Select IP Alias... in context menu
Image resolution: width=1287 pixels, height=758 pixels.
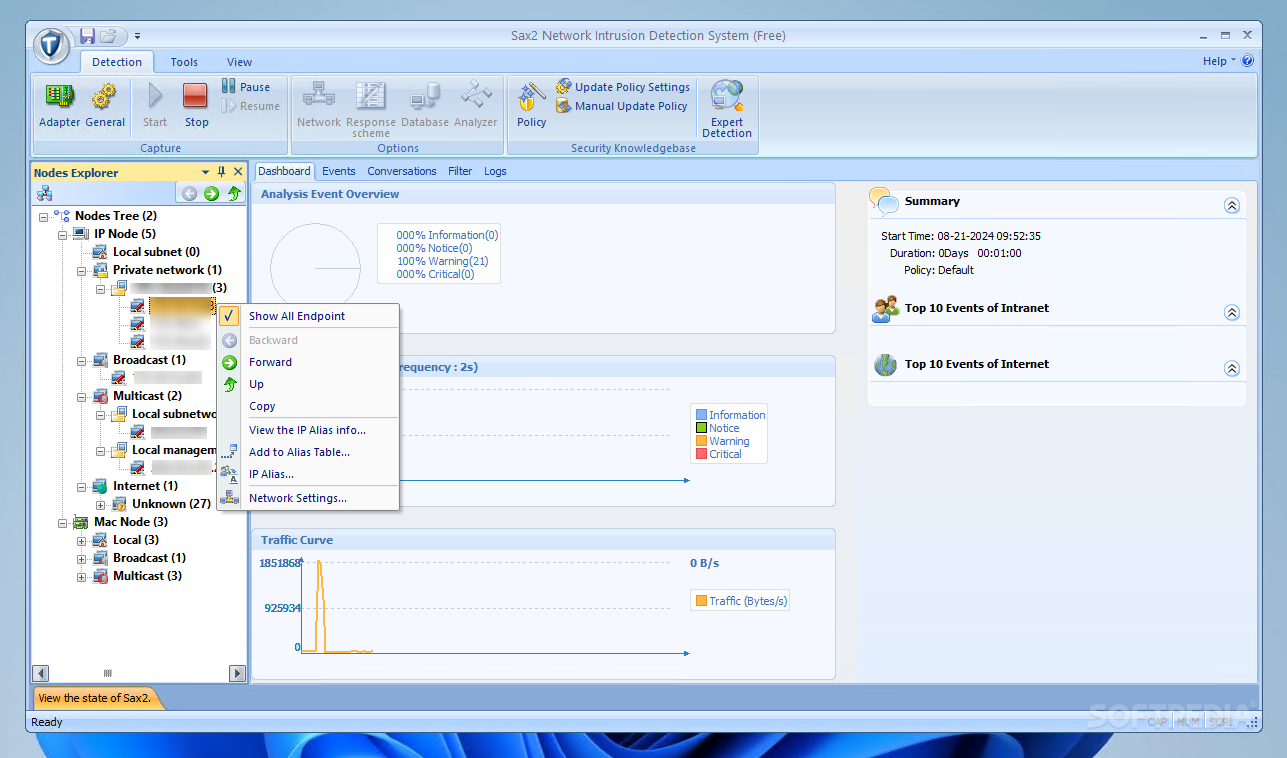tap(308, 474)
